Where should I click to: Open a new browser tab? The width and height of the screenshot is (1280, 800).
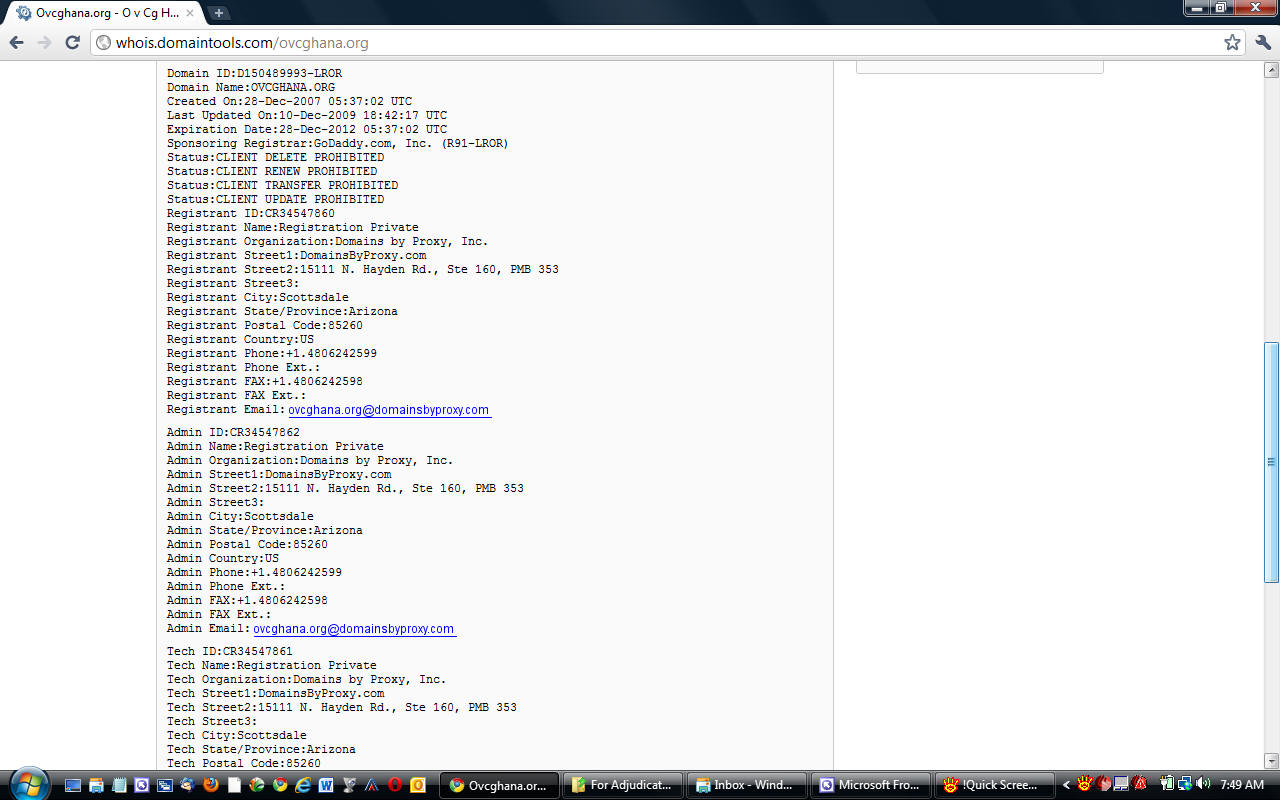pyautogui.click(x=218, y=13)
